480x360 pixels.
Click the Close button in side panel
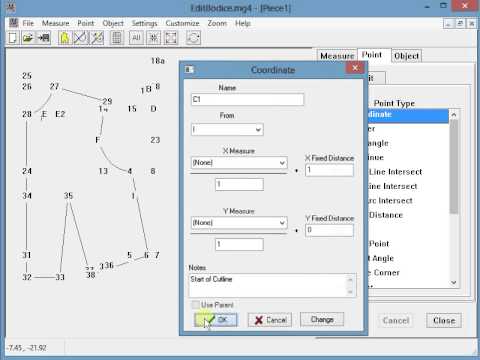click(444, 321)
